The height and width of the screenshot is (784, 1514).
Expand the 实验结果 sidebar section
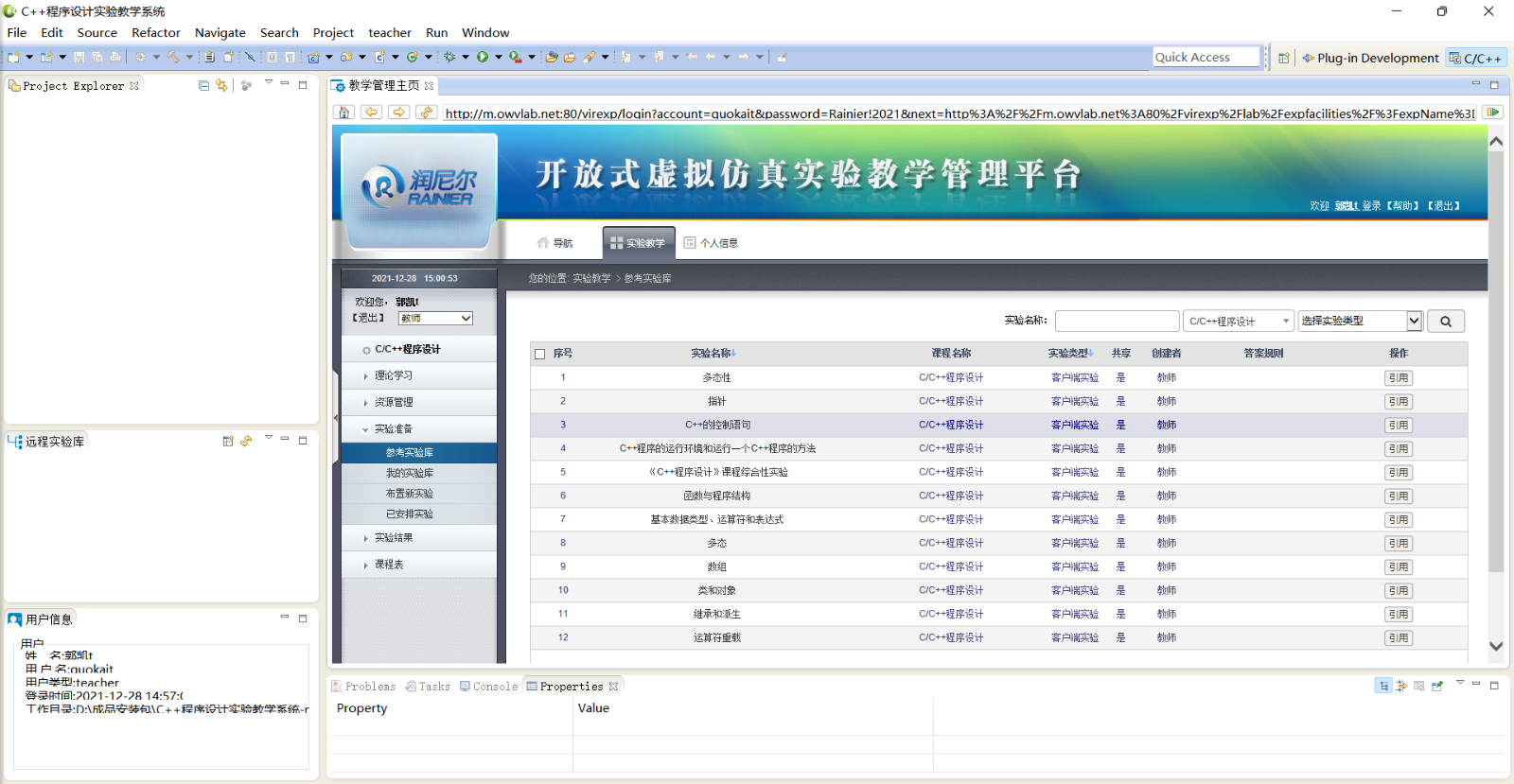pos(394,538)
